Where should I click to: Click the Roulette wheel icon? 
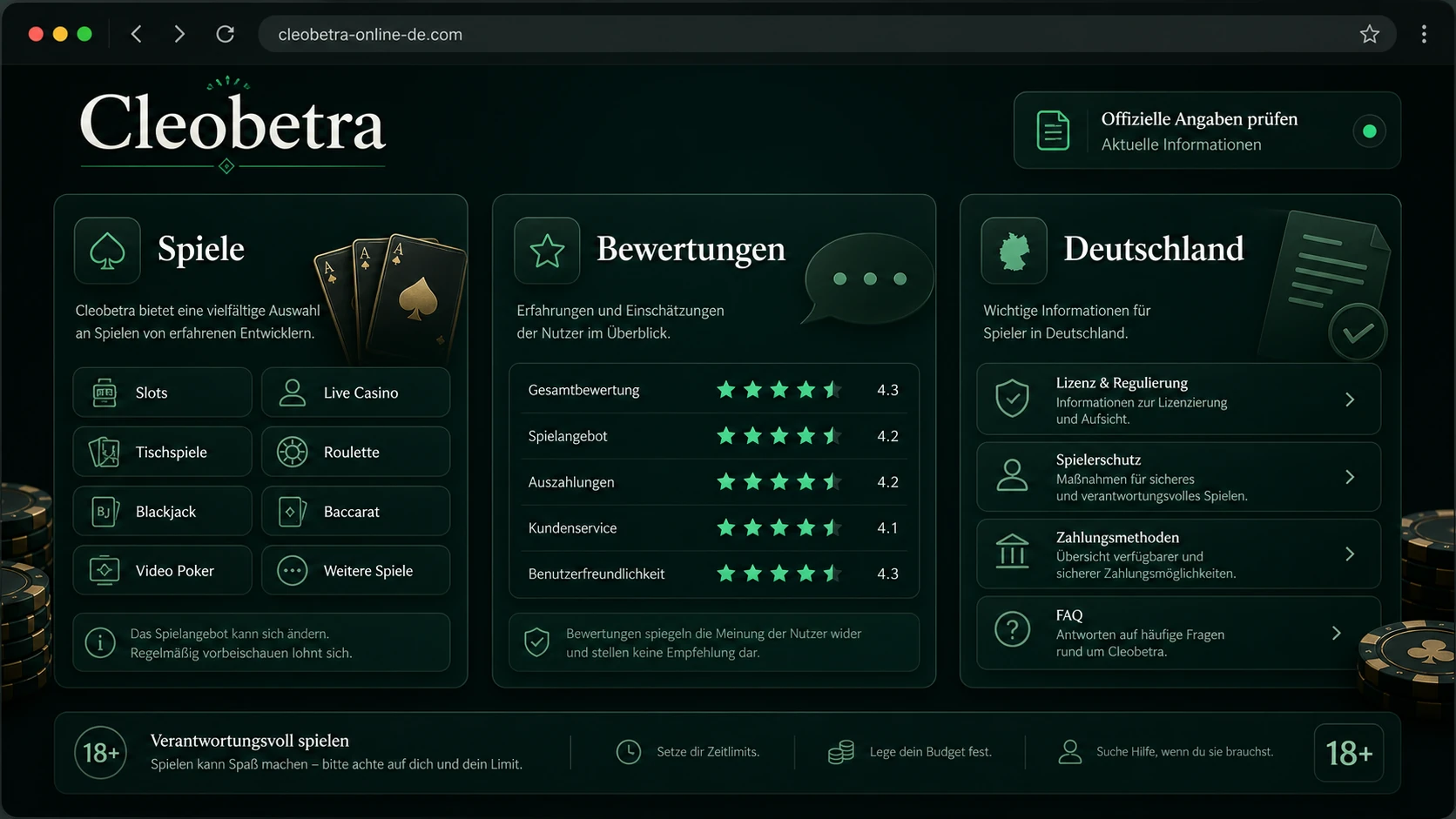coord(293,452)
